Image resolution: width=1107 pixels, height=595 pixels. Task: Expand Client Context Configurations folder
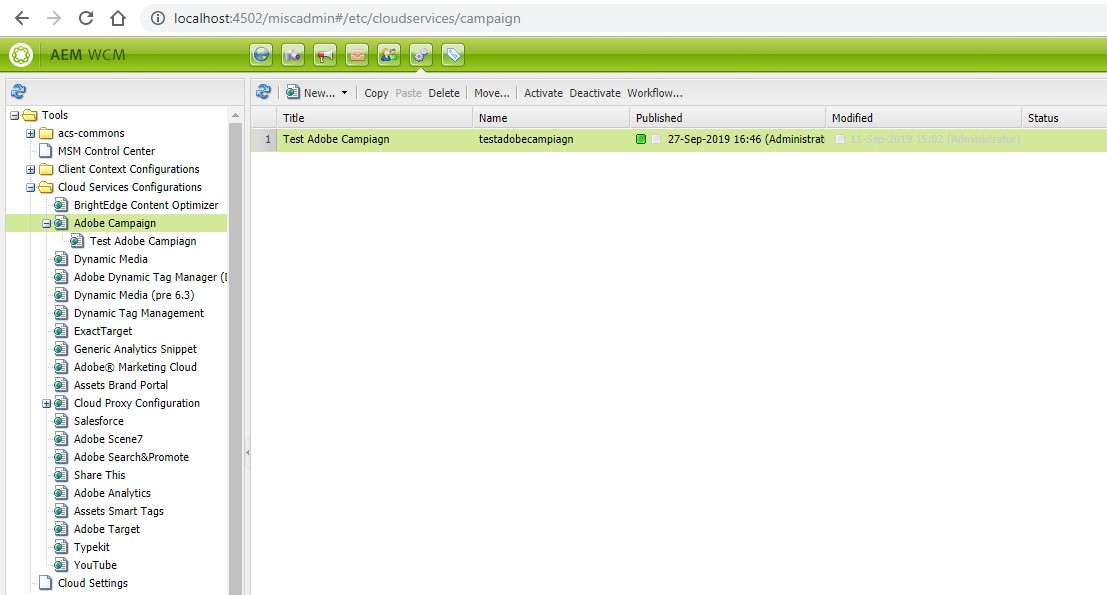click(x=30, y=169)
